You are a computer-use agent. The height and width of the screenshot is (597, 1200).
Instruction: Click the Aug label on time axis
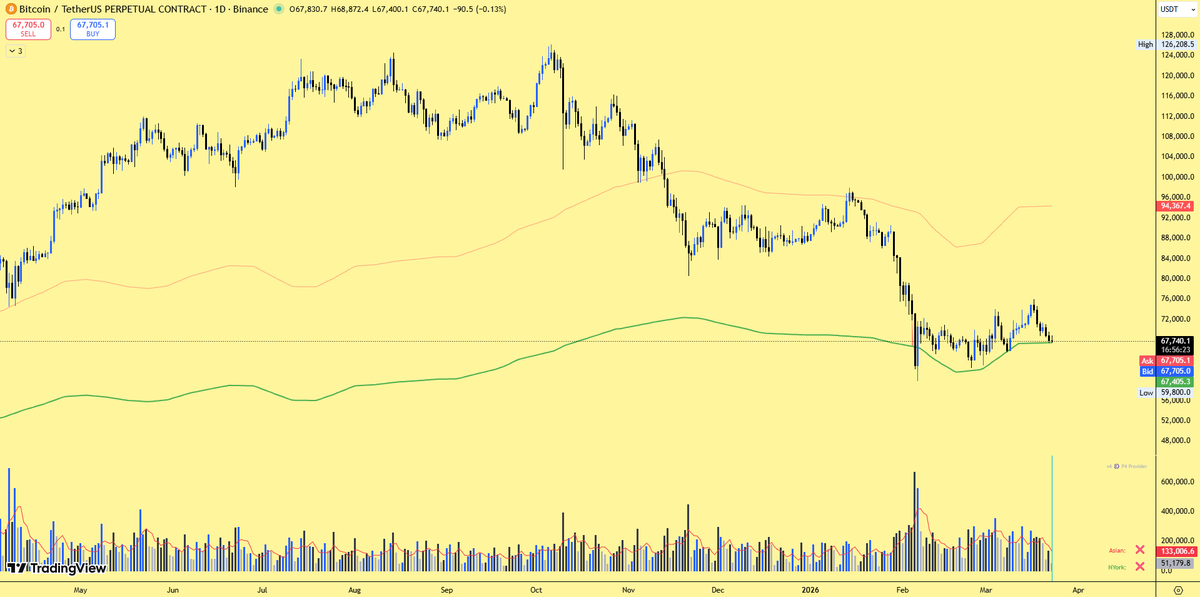pos(354,590)
